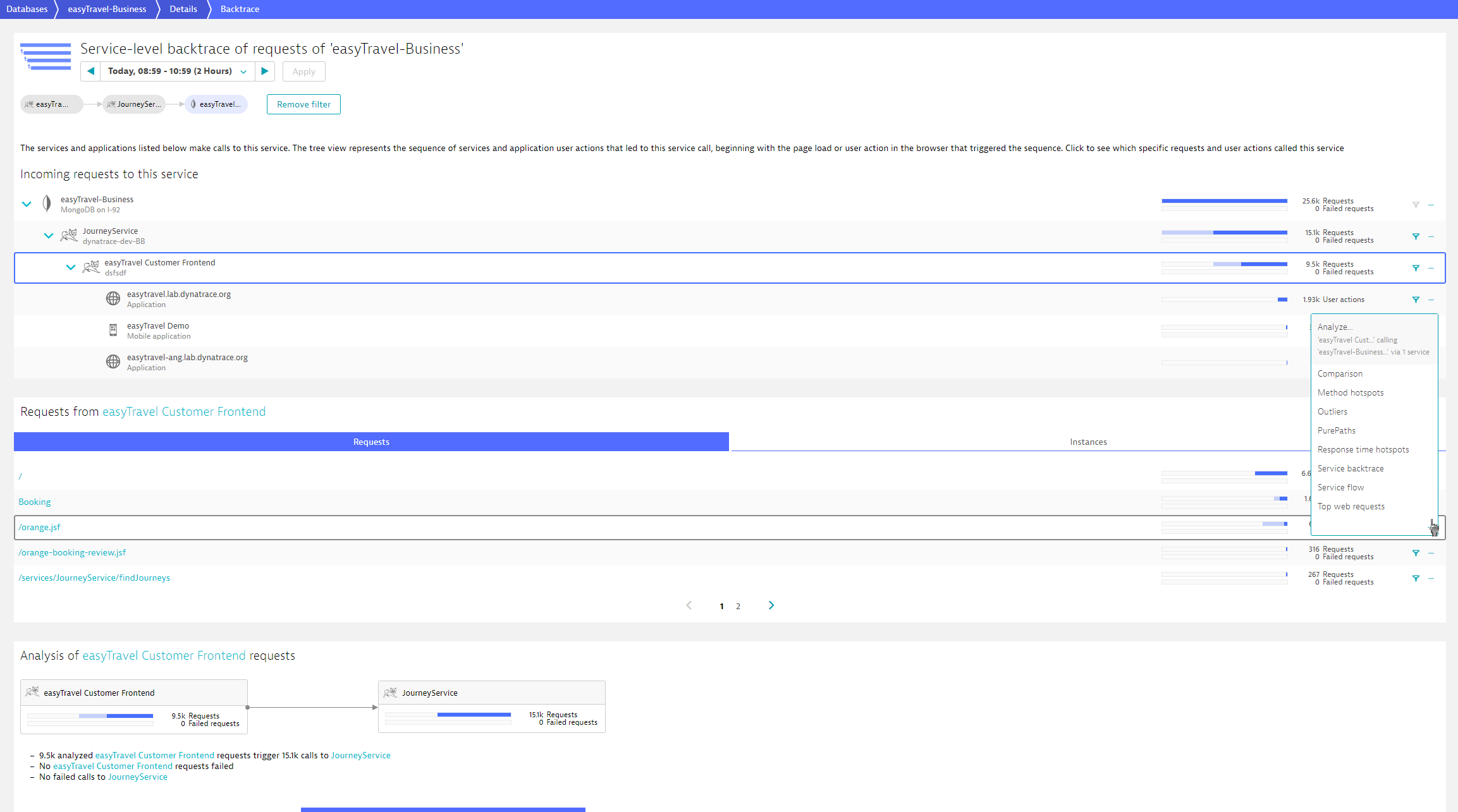
Task: Click the service backtrace header icon
Action: 46,56
